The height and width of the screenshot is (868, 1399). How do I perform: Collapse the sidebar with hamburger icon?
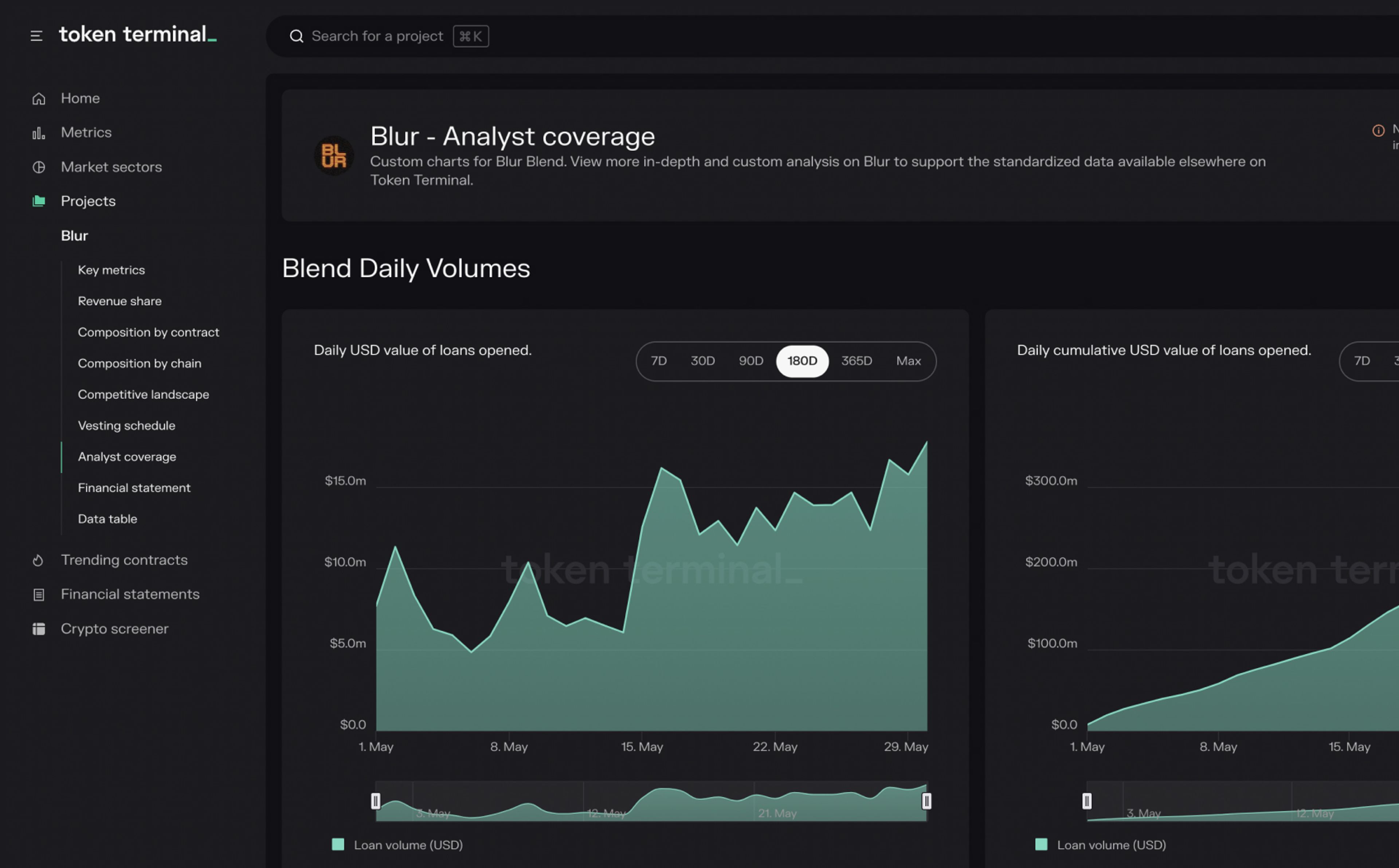(36, 36)
